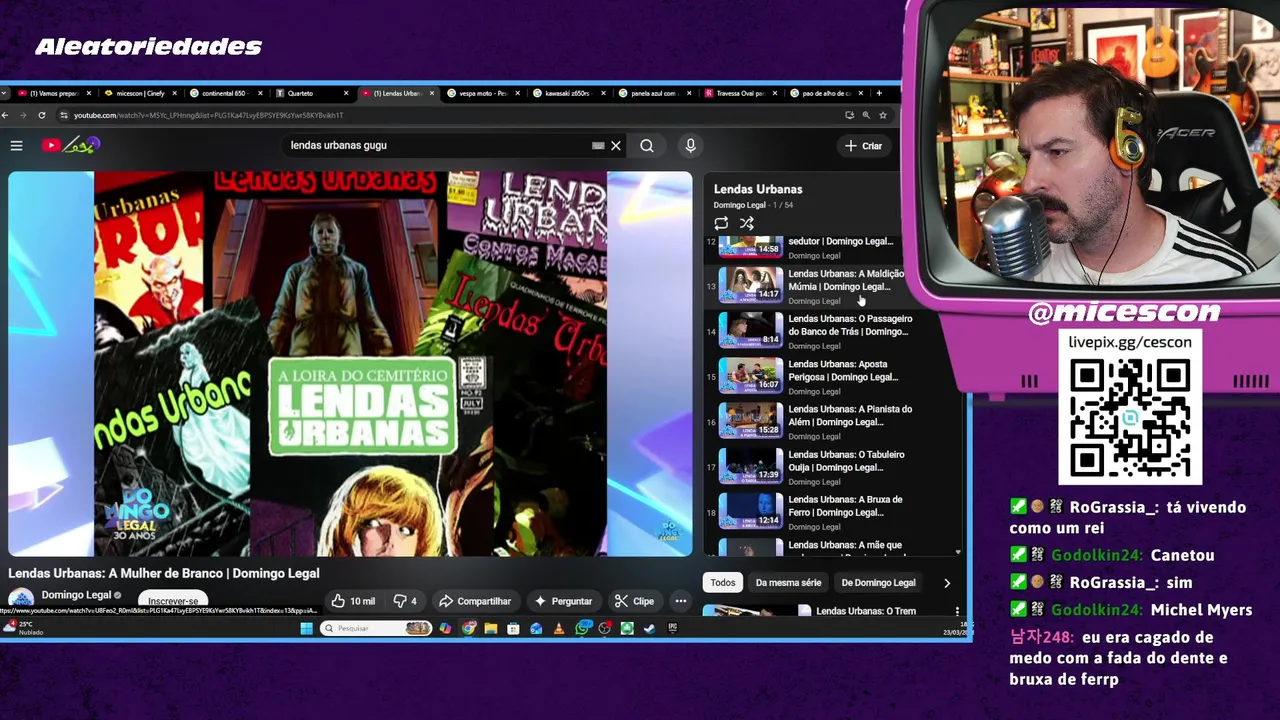1280x720 pixels.
Task: Toggle playlist shuffle icon
Action: click(x=747, y=223)
